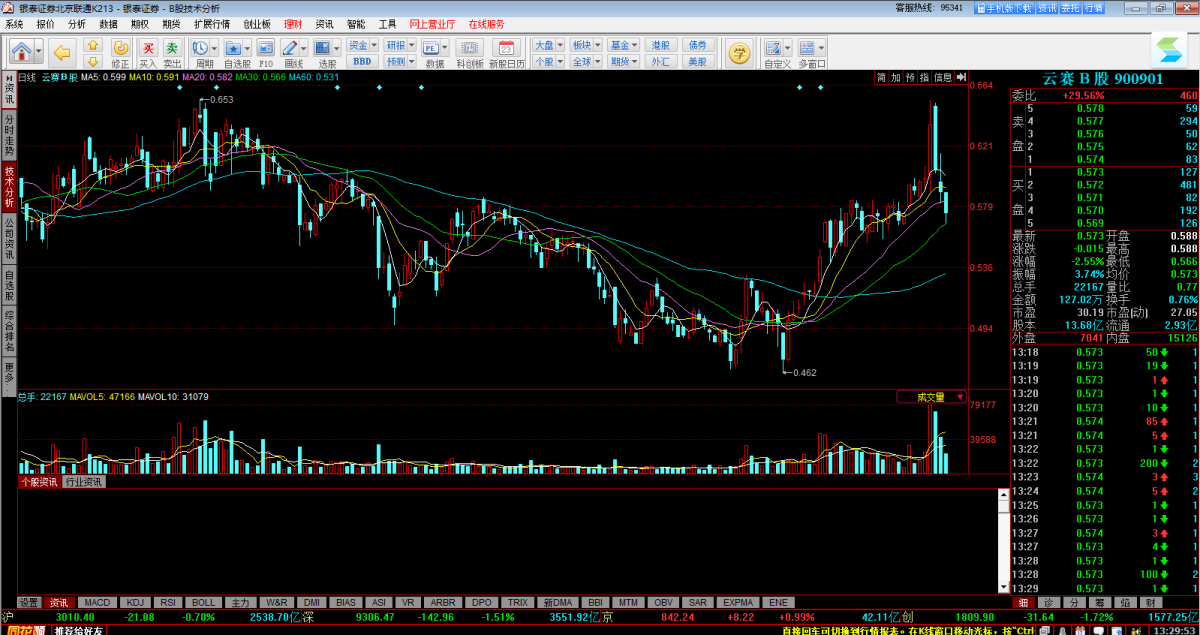Select the KDJ indicator tab
The height and width of the screenshot is (635, 1200).
coord(134,603)
